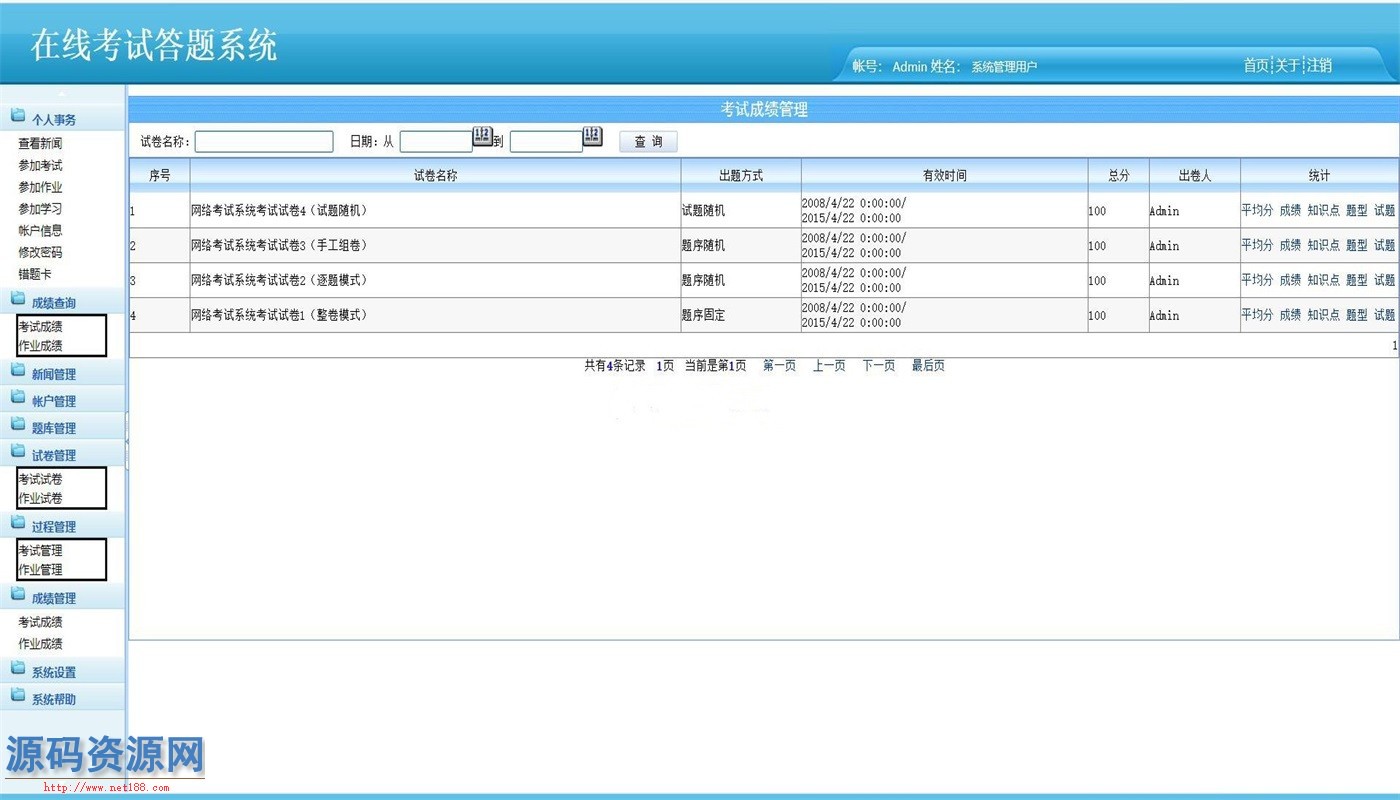Click the end date calendar icon
Image resolution: width=1400 pixels, height=800 pixels.
[x=592, y=136]
